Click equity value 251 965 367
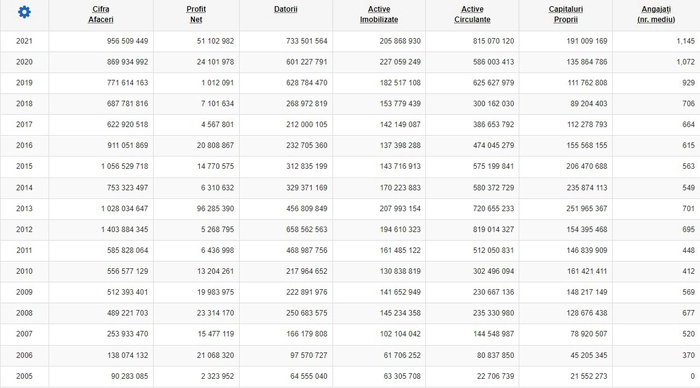The image size is (700, 388). pos(587,209)
